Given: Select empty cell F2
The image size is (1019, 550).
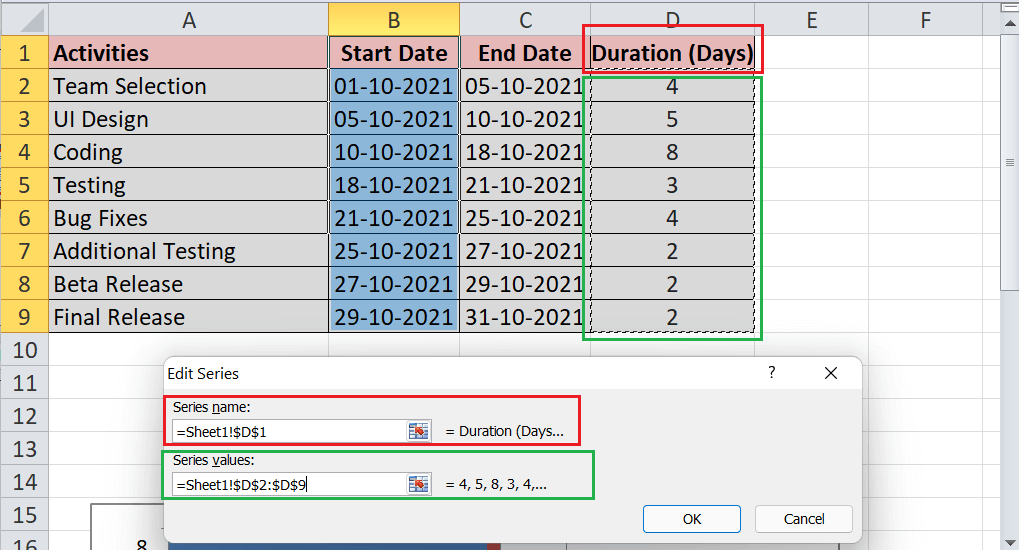Looking at the screenshot, I should click(925, 86).
